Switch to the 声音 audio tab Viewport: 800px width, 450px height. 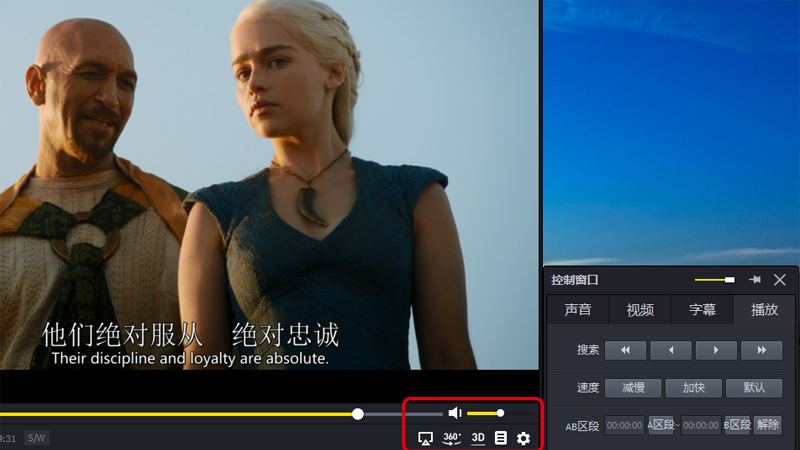click(x=578, y=310)
